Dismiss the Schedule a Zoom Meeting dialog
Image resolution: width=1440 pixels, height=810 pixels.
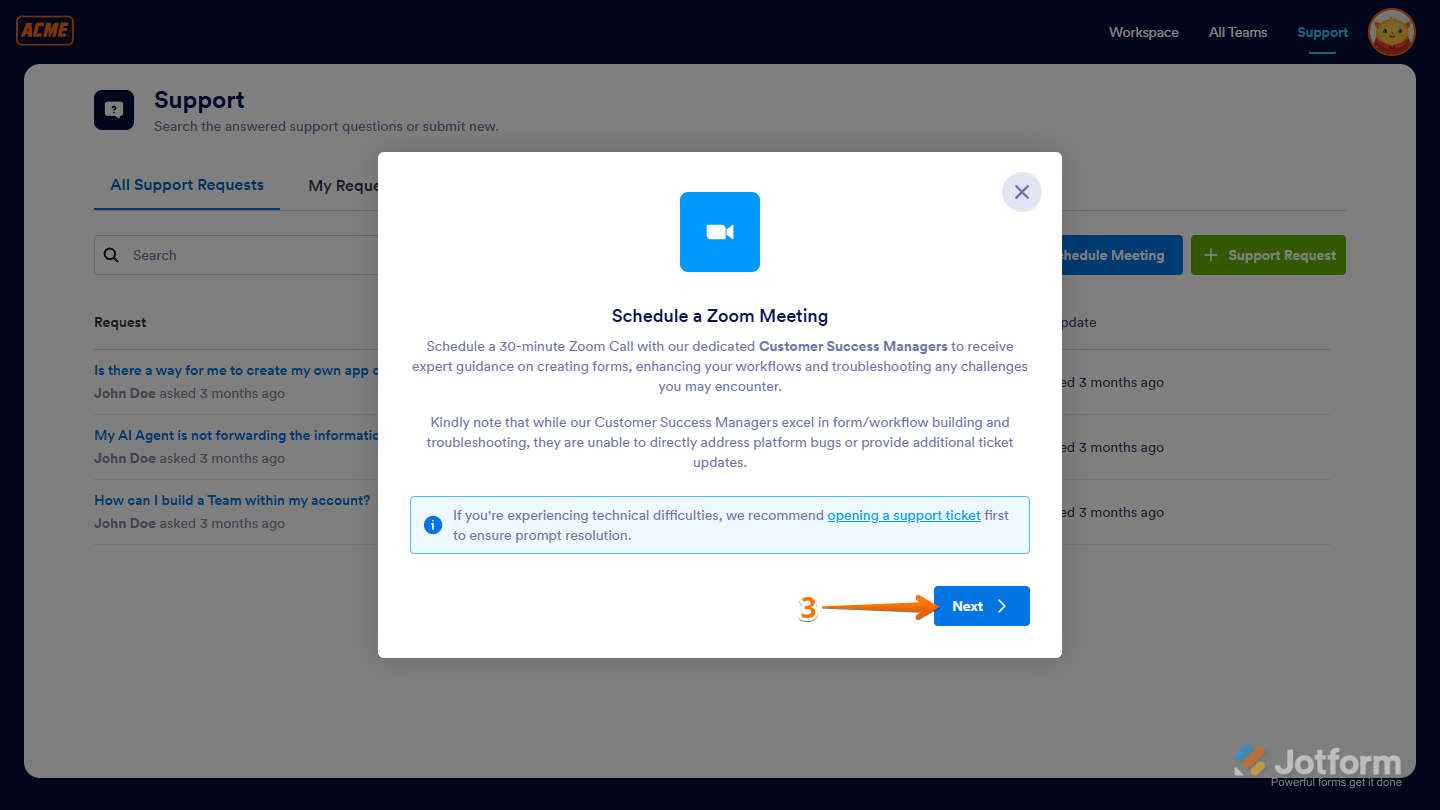1021,191
